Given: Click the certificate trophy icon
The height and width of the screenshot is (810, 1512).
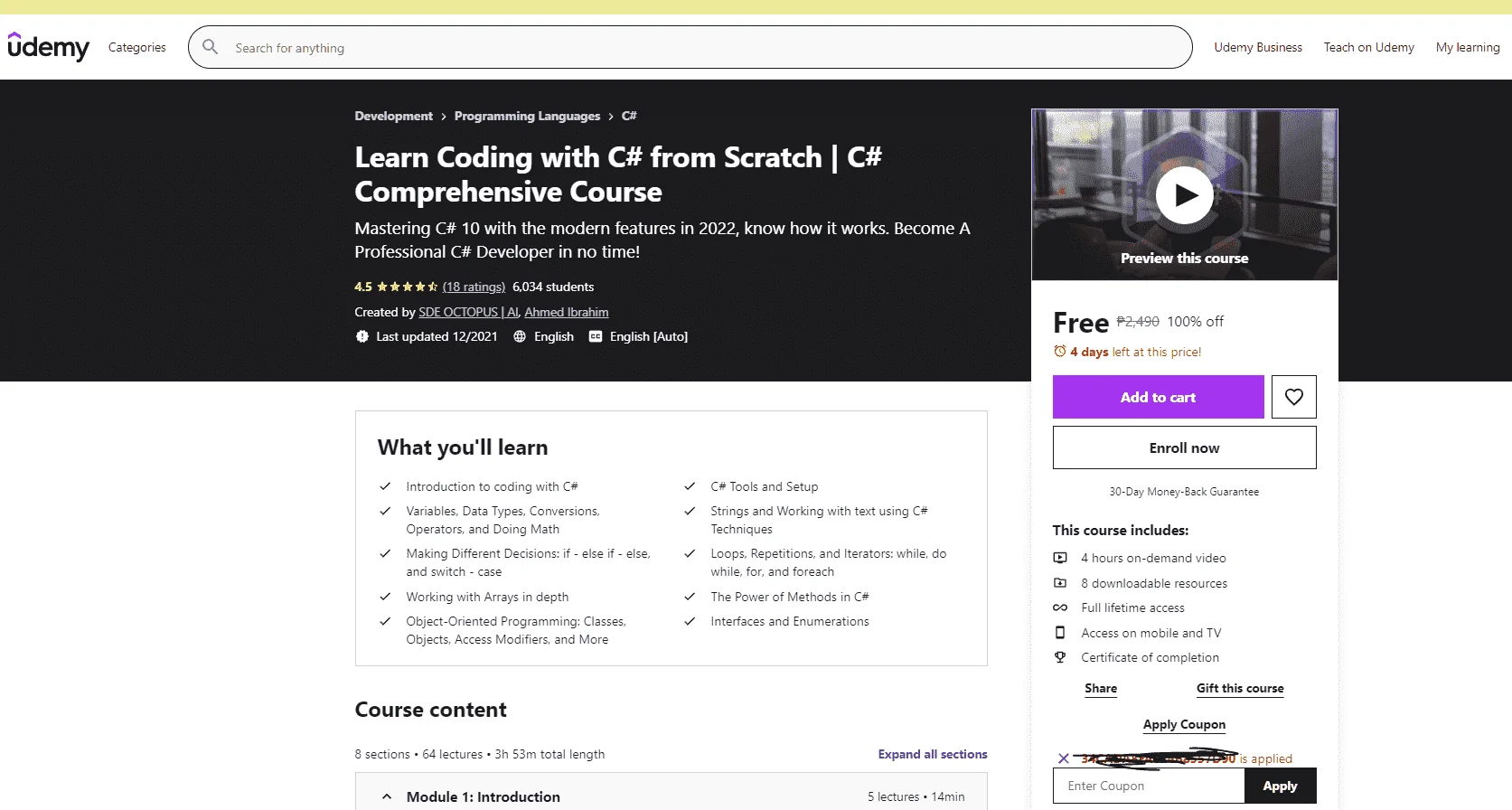Looking at the screenshot, I should click(x=1060, y=657).
